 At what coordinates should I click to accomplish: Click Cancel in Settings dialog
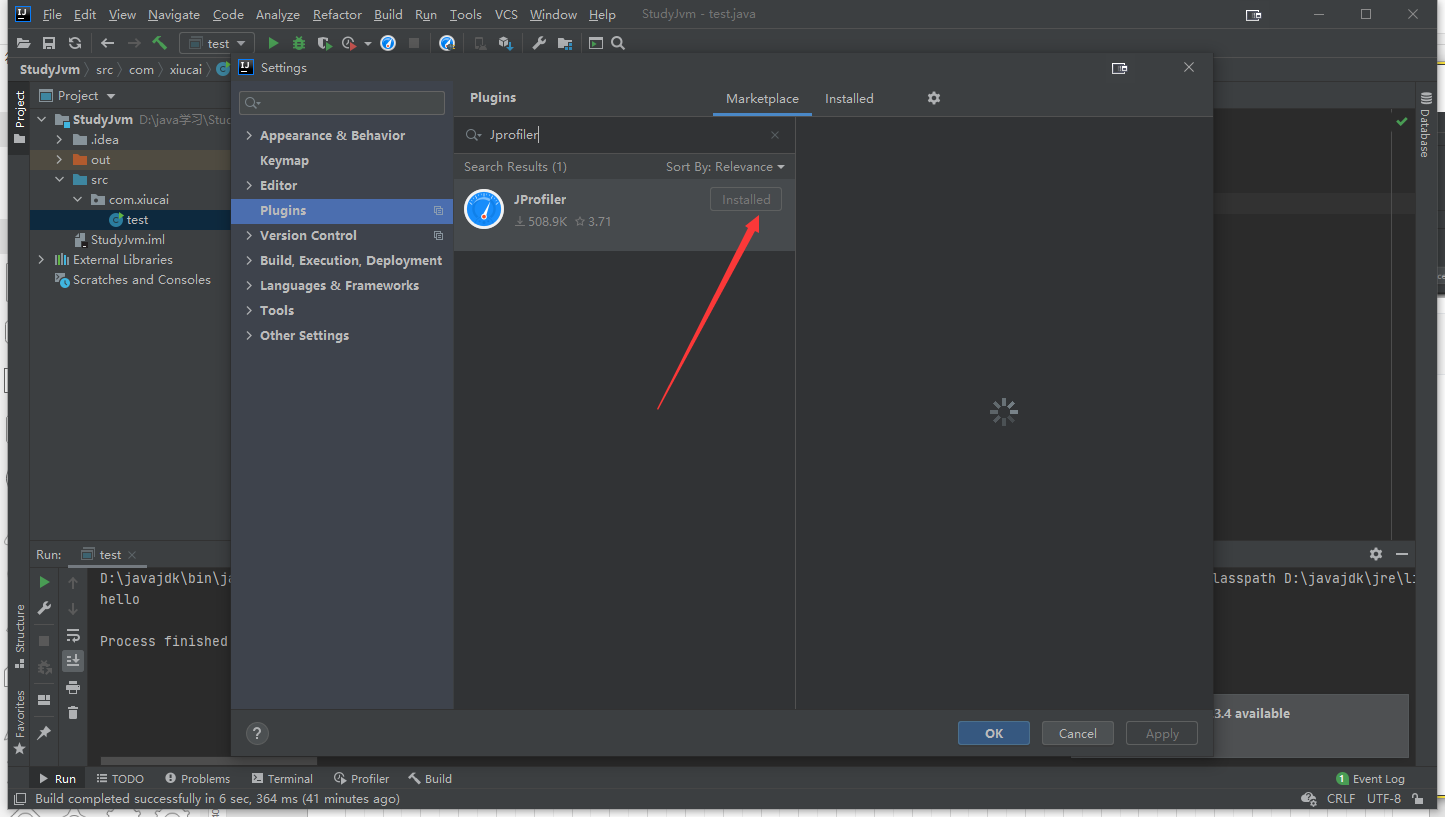point(1078,733)
